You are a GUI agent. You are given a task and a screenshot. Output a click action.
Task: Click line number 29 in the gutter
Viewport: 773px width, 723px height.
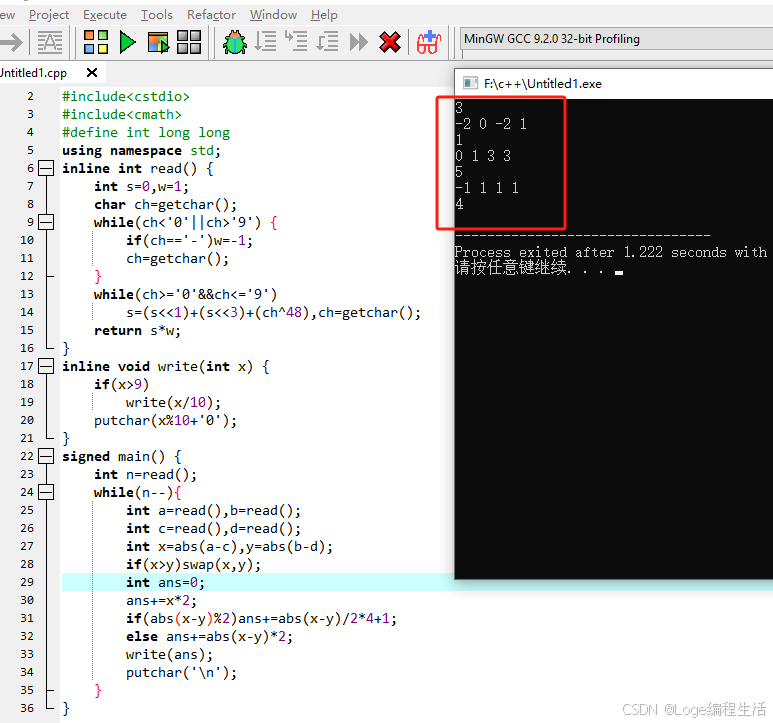coord(27,582)
